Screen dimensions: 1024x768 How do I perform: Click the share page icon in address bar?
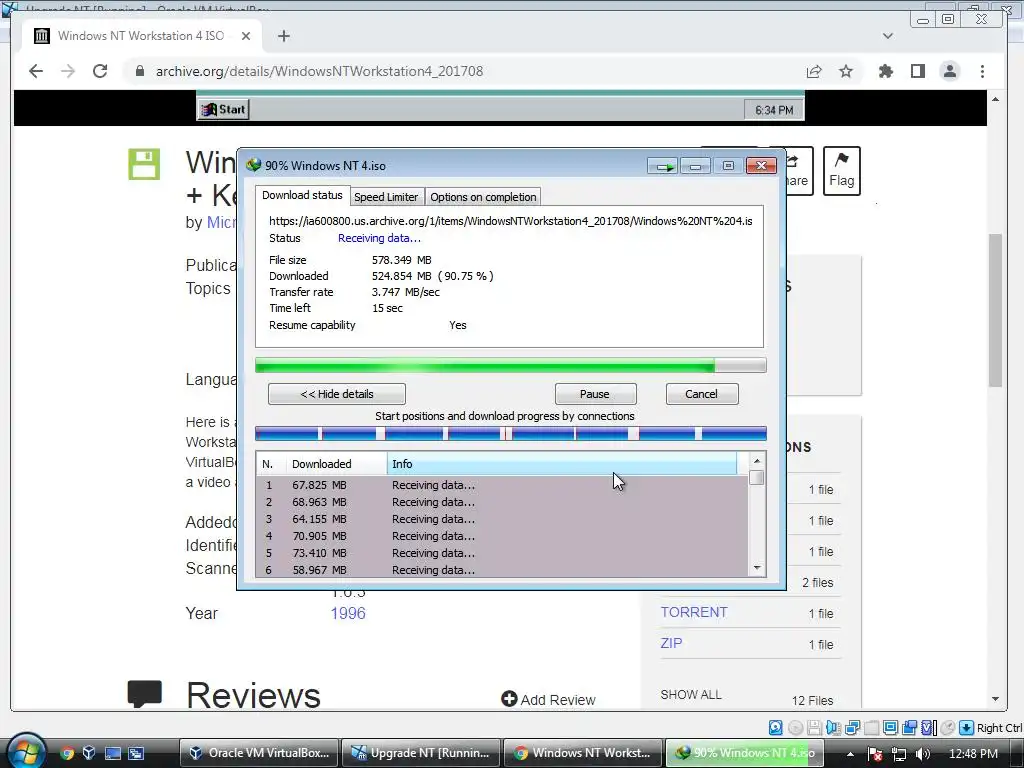814,71
